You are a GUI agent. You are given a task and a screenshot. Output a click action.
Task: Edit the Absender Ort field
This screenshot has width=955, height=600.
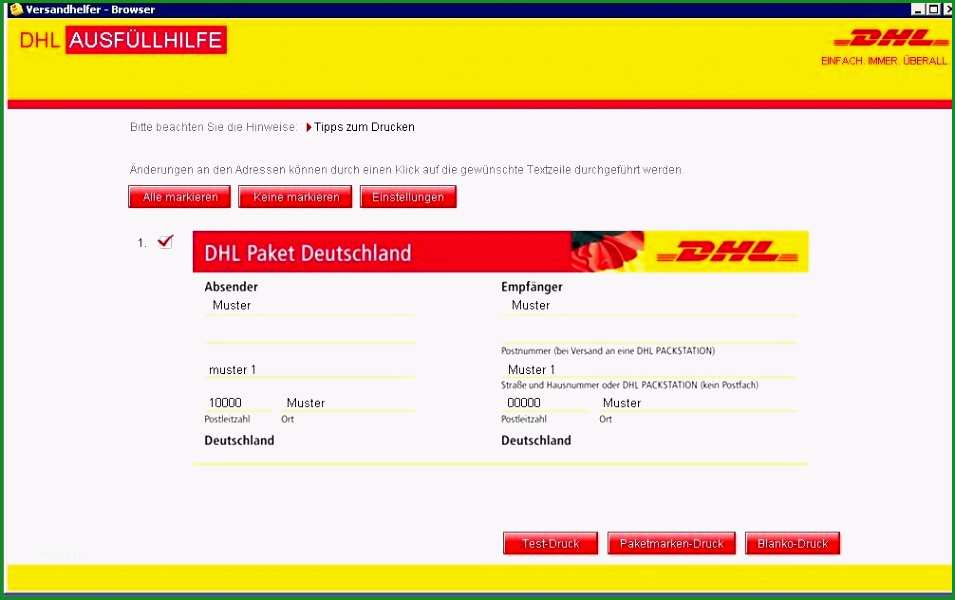click(x=348, y=403)
